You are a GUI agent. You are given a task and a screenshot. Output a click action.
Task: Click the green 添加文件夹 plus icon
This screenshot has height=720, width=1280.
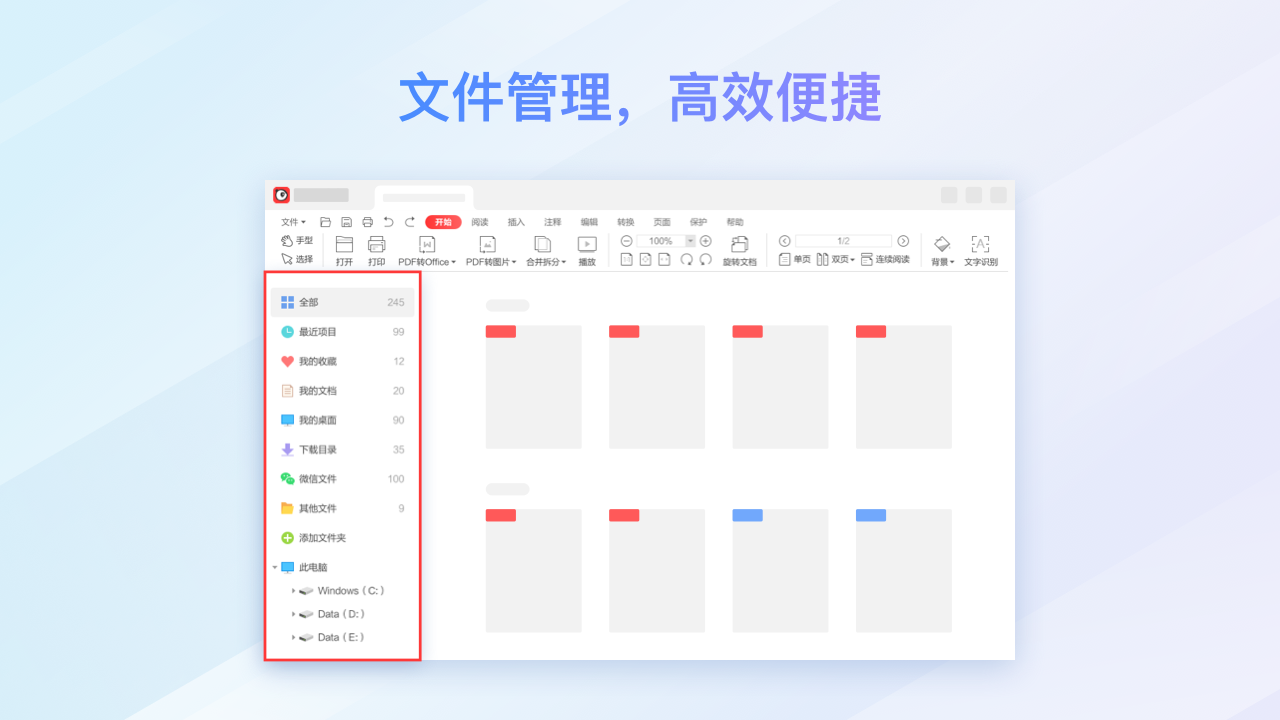tap(287, 538)
